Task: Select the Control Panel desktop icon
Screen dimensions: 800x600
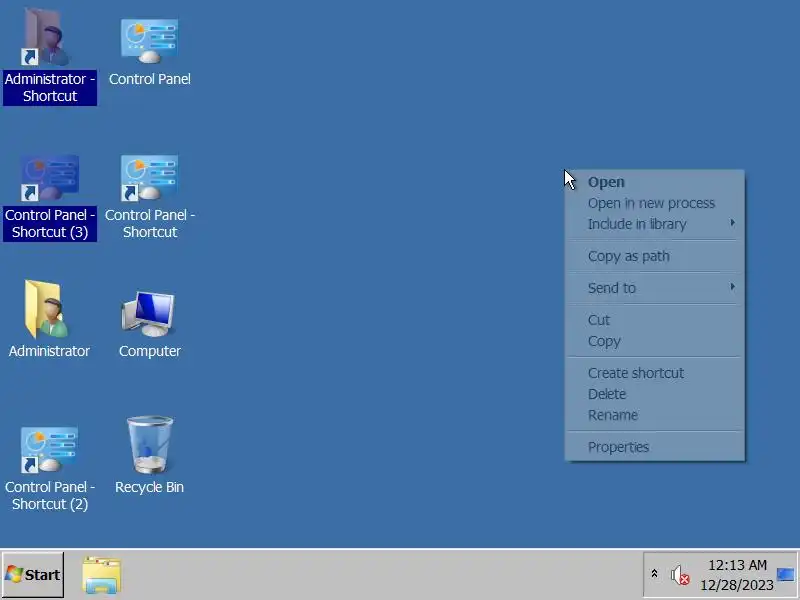Action: pos(149,51)
